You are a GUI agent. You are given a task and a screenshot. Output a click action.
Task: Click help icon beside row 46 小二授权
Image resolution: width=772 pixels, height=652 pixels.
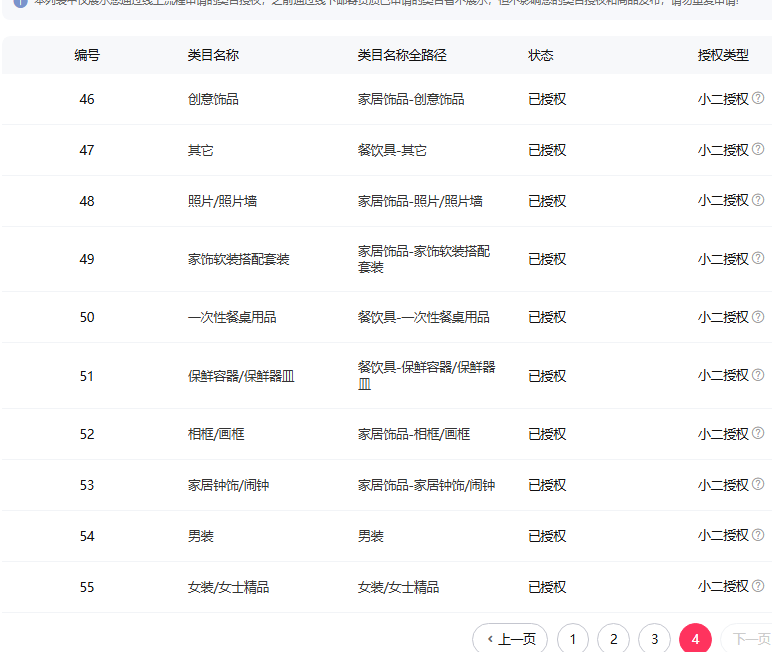[758, 98]
